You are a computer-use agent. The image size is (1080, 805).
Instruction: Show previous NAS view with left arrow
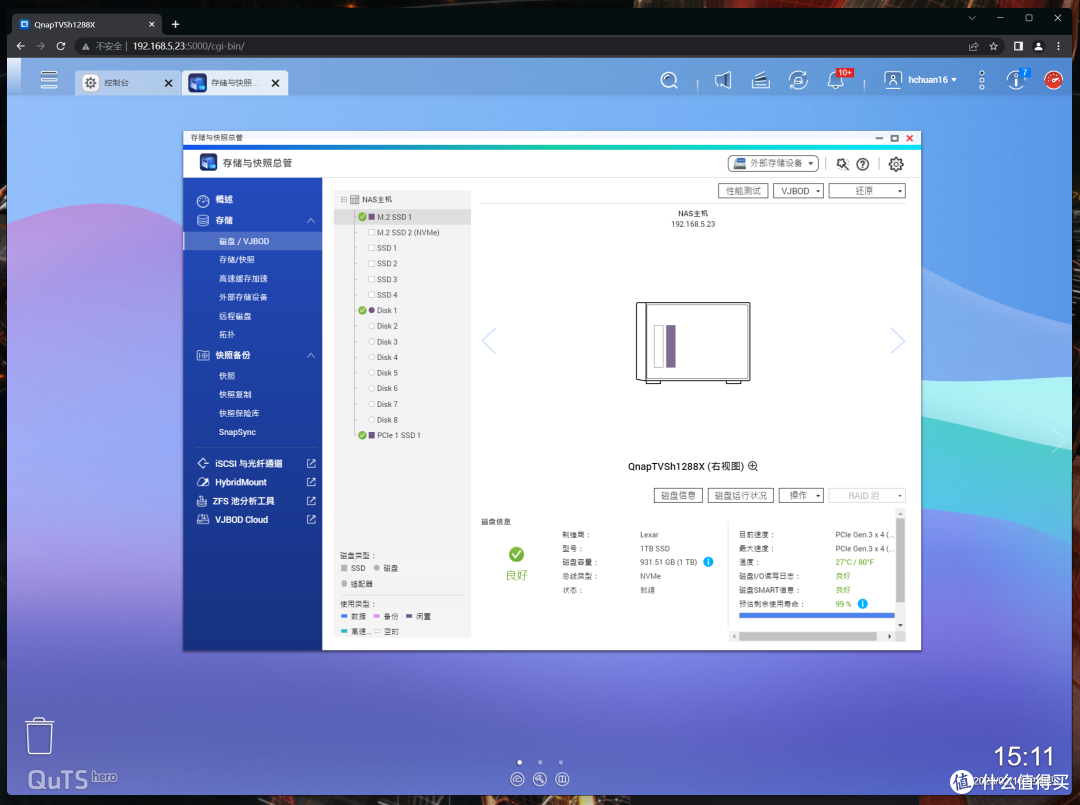[x=488, y=341]
